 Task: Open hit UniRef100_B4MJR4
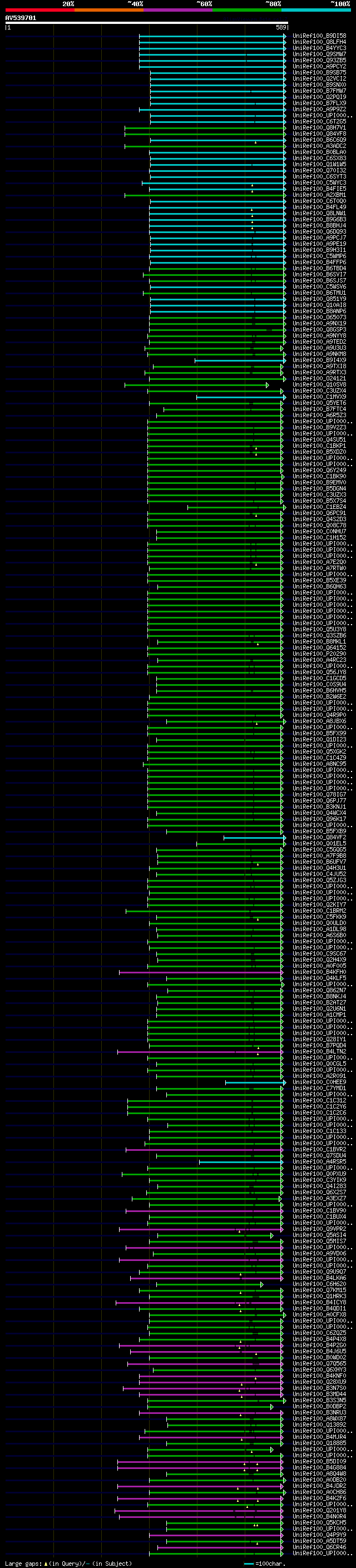click(319, 1437)
